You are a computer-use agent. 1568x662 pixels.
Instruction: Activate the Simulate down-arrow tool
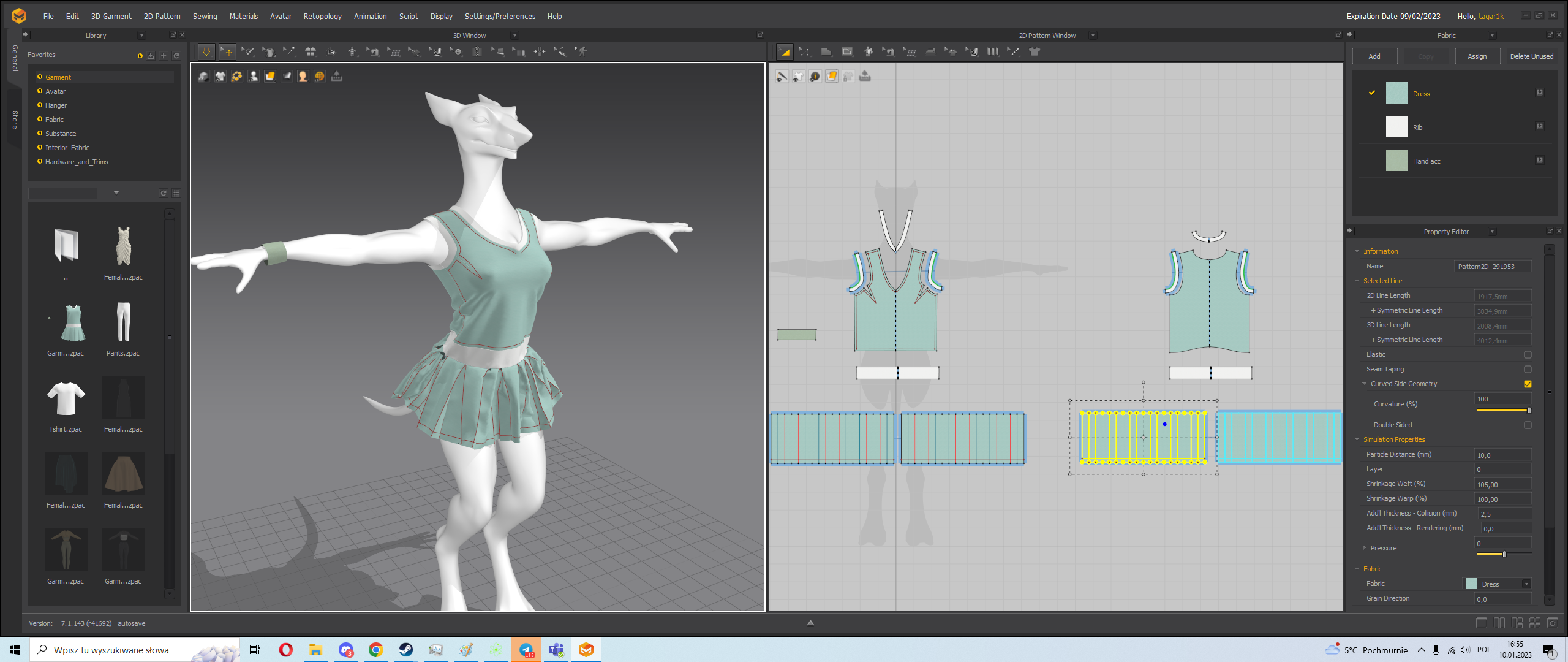click(x=206, y=52)
